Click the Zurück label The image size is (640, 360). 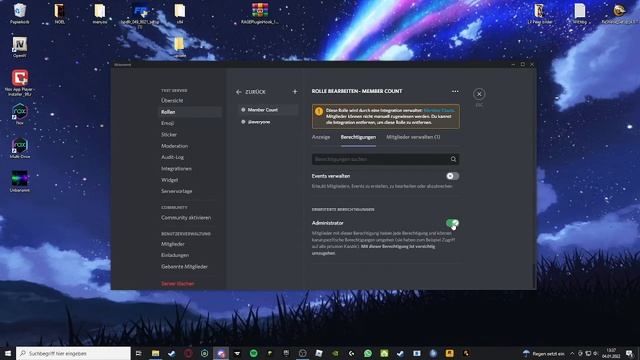tap(256, 92)
